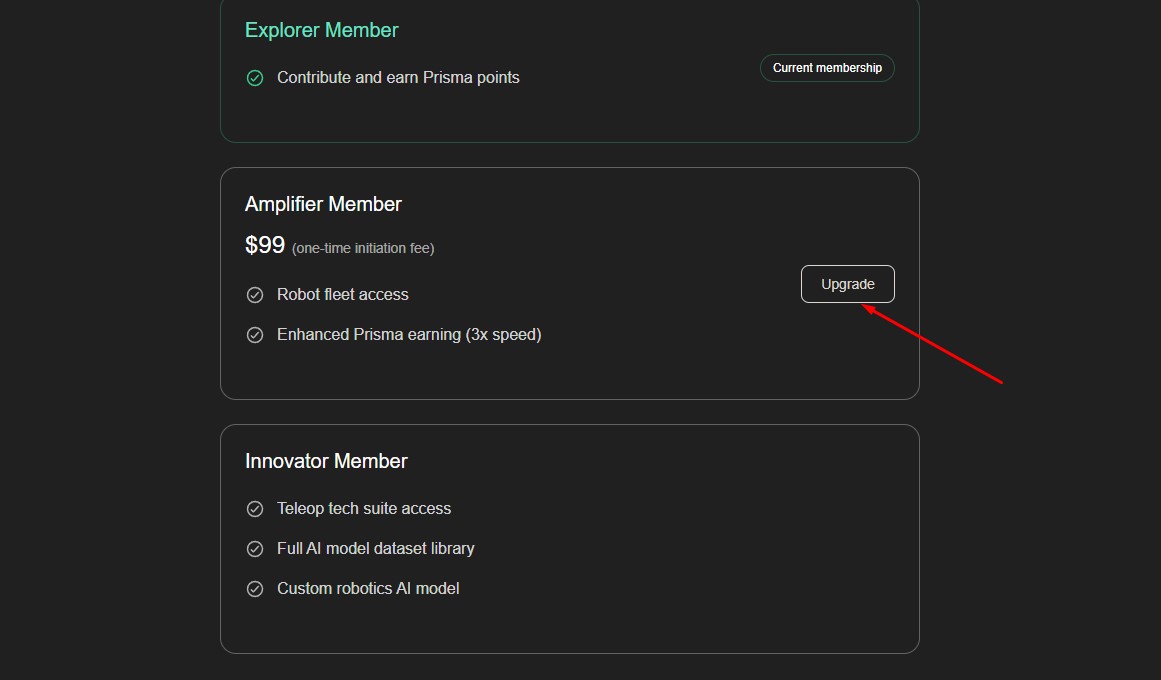
Task: Click checkmark icon beside Full AI model dataset library
Action: (x=255, y=549)
